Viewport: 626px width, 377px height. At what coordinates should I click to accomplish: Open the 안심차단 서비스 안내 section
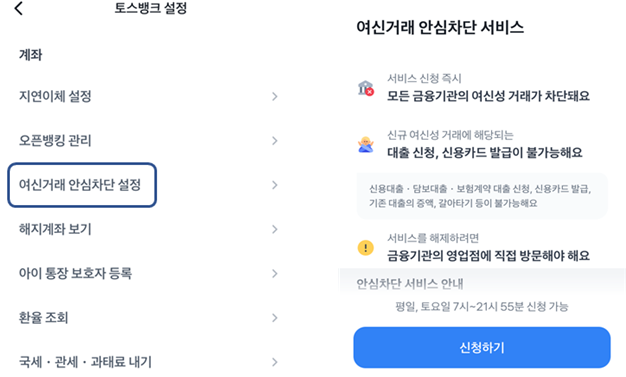[x=410, y=284]
